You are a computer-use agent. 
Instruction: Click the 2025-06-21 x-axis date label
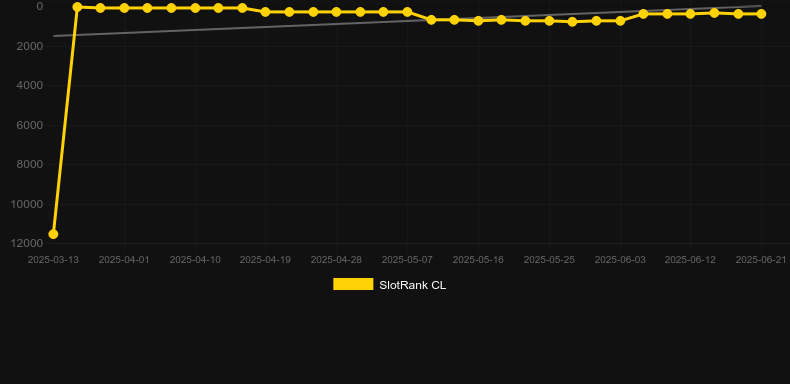pos(761,260)
